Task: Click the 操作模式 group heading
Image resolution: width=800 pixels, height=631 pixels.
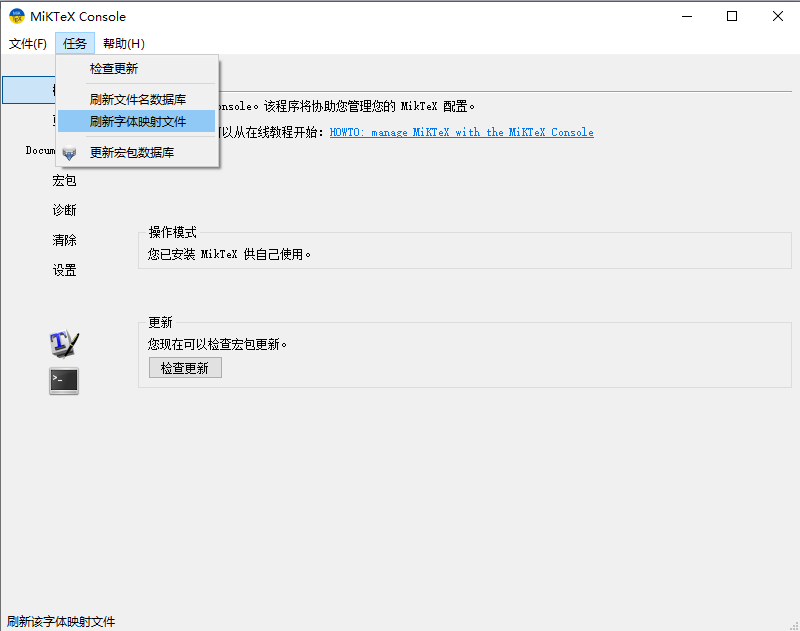Action: (172, 233)
